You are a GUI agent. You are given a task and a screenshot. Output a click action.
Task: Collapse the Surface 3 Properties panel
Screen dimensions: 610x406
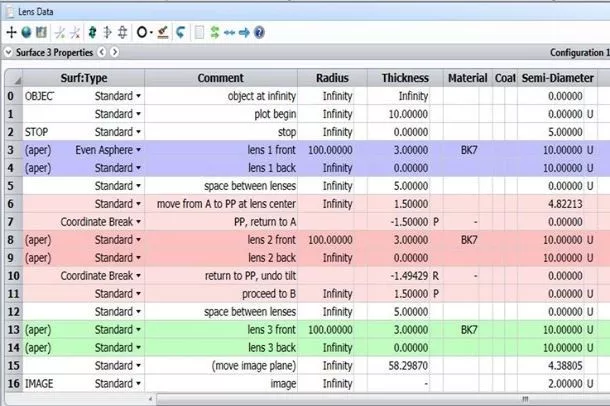9,51
